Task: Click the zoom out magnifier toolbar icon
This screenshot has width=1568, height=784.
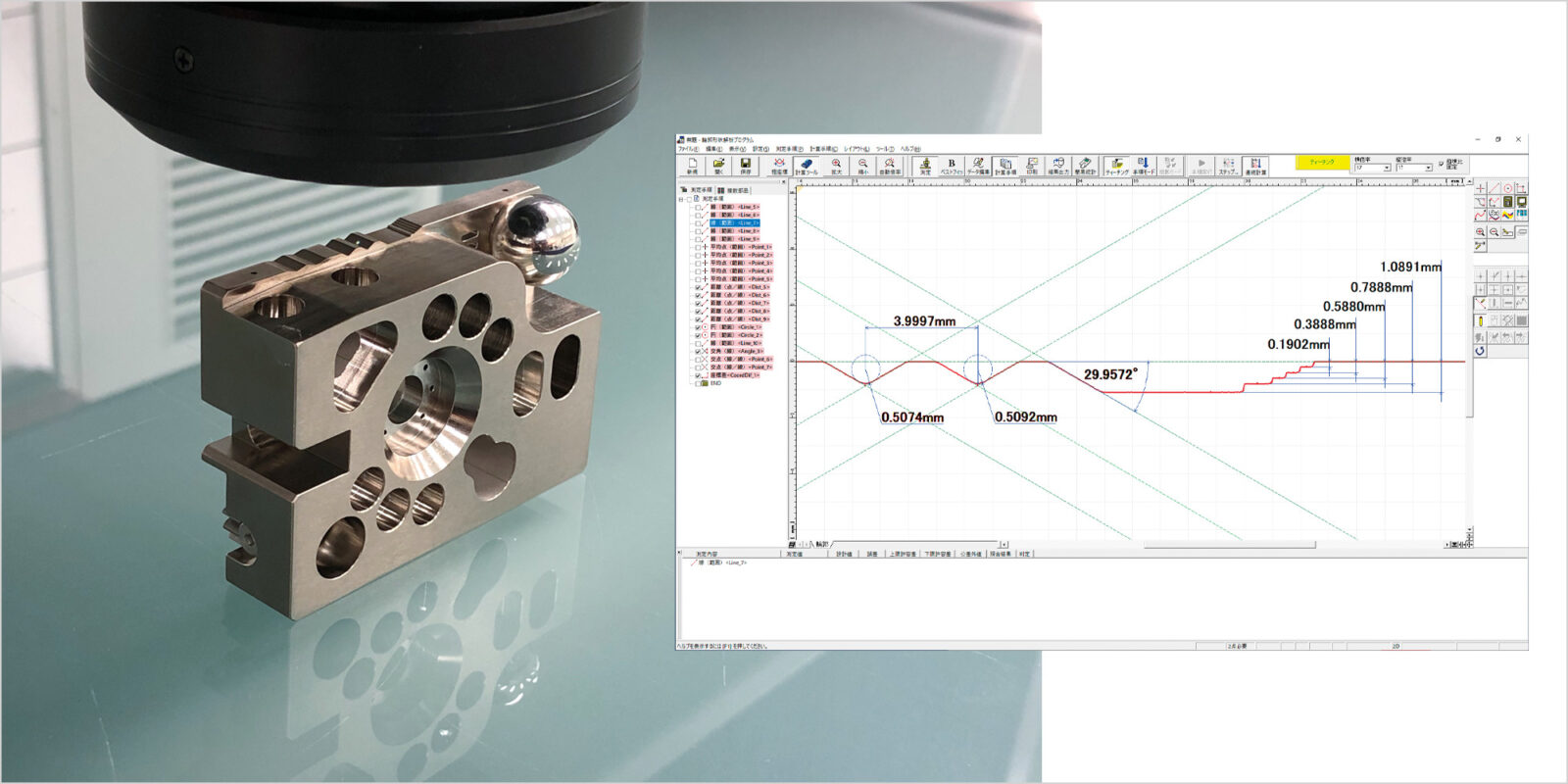Action: click(x=862, y=166)
